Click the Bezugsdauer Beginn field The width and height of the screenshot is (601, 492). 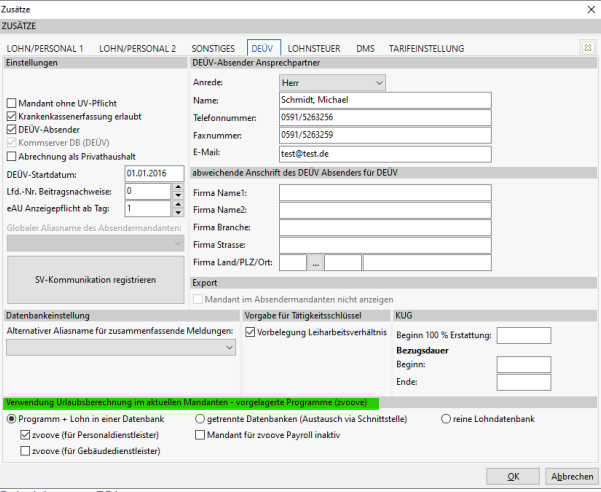click(524, 364)
